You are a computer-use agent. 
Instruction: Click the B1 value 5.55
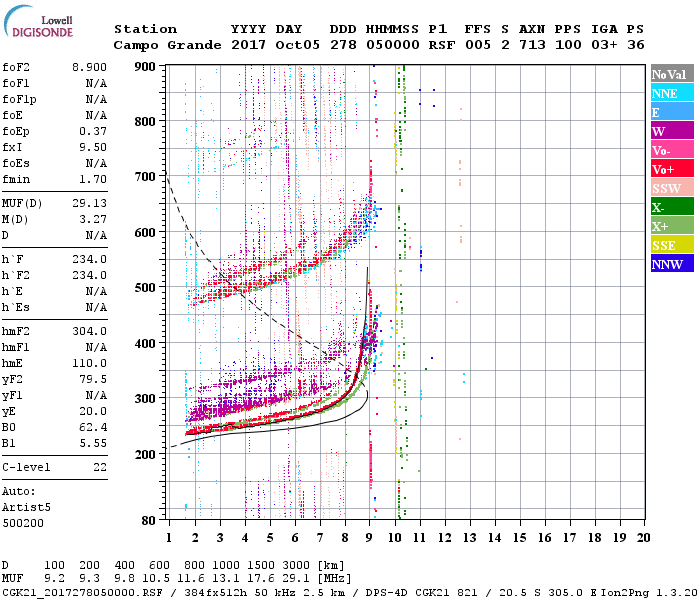click(93, 443)
